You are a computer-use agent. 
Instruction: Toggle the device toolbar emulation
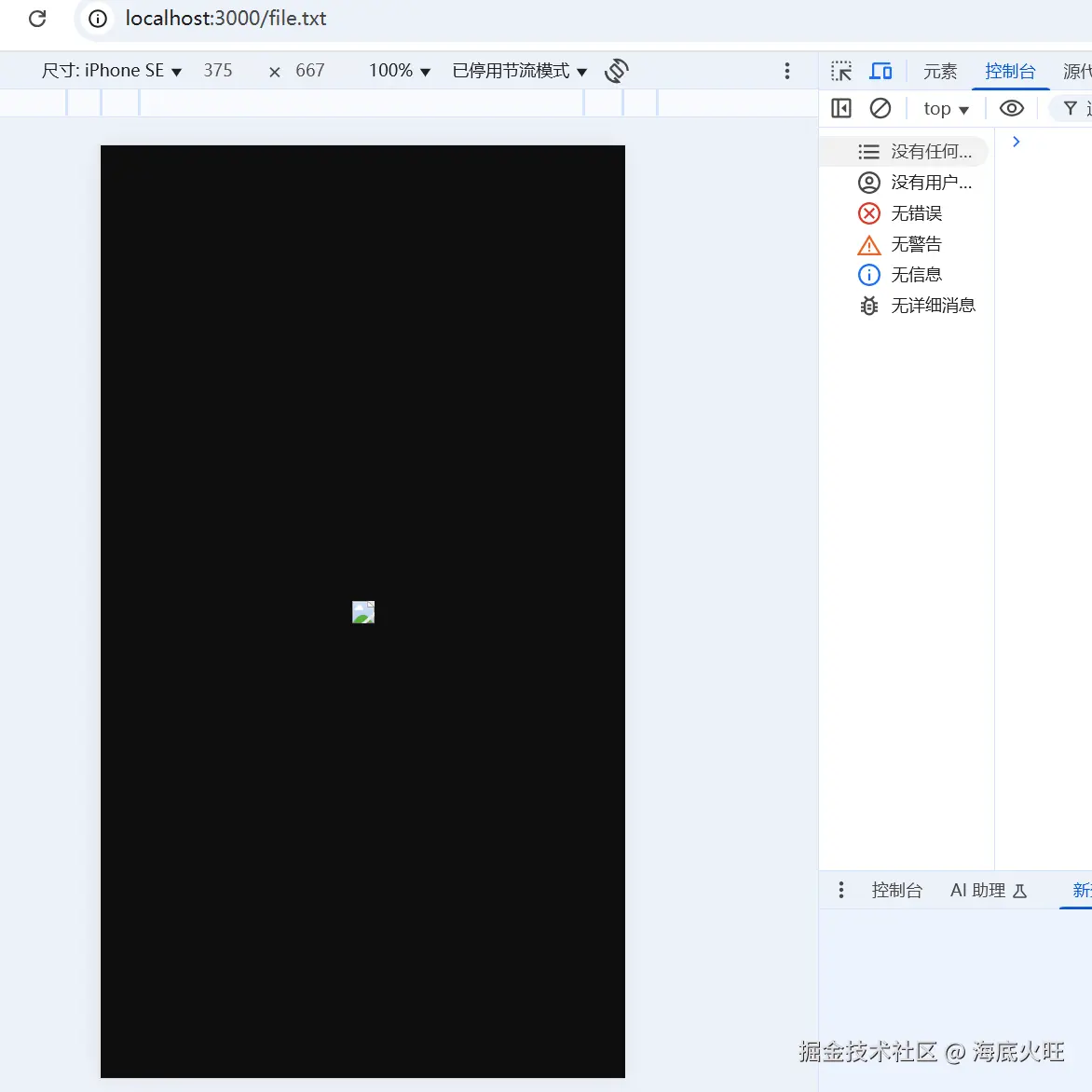coord(881,70)
